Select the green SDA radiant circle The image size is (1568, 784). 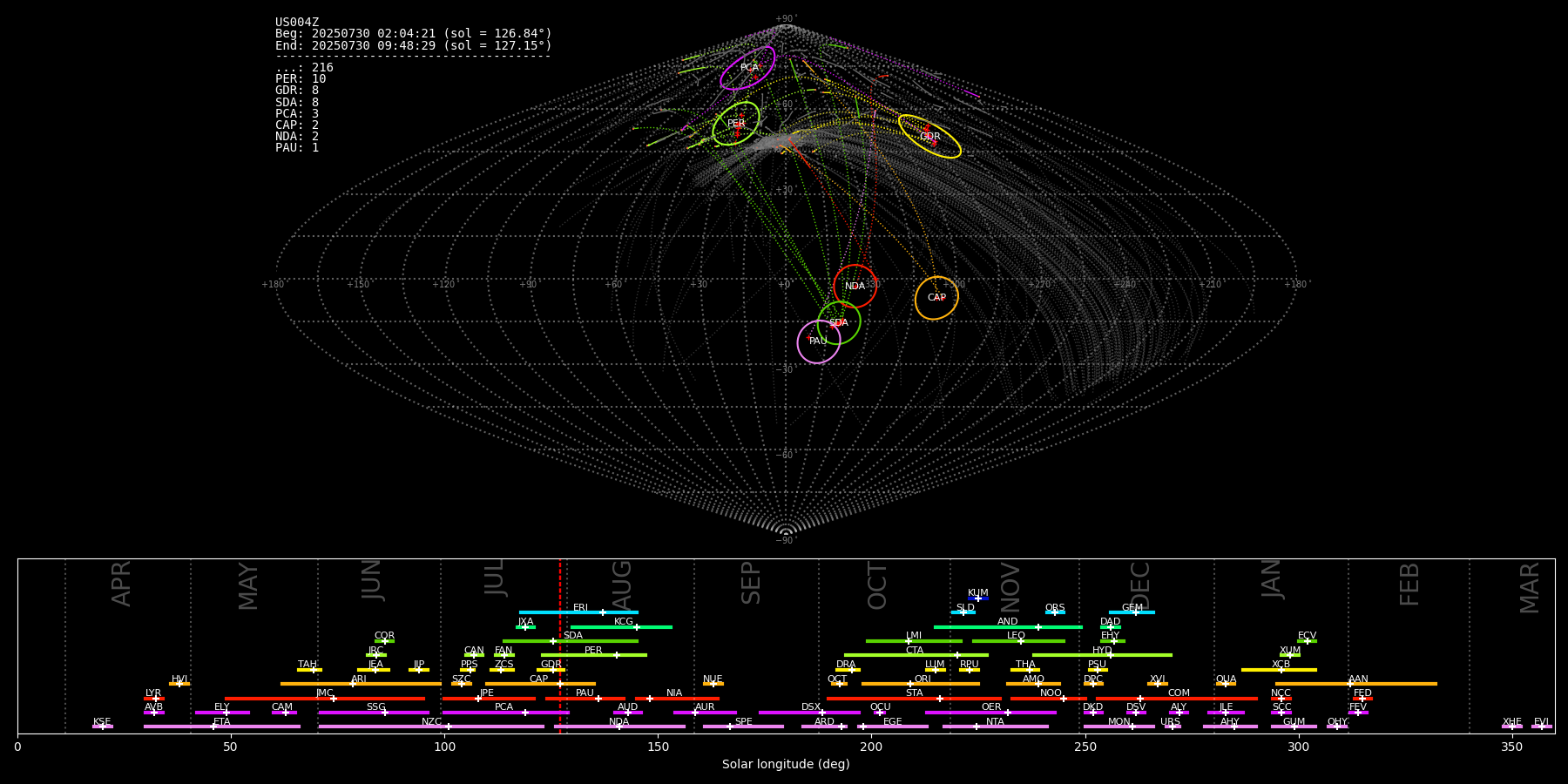[839, 323]
